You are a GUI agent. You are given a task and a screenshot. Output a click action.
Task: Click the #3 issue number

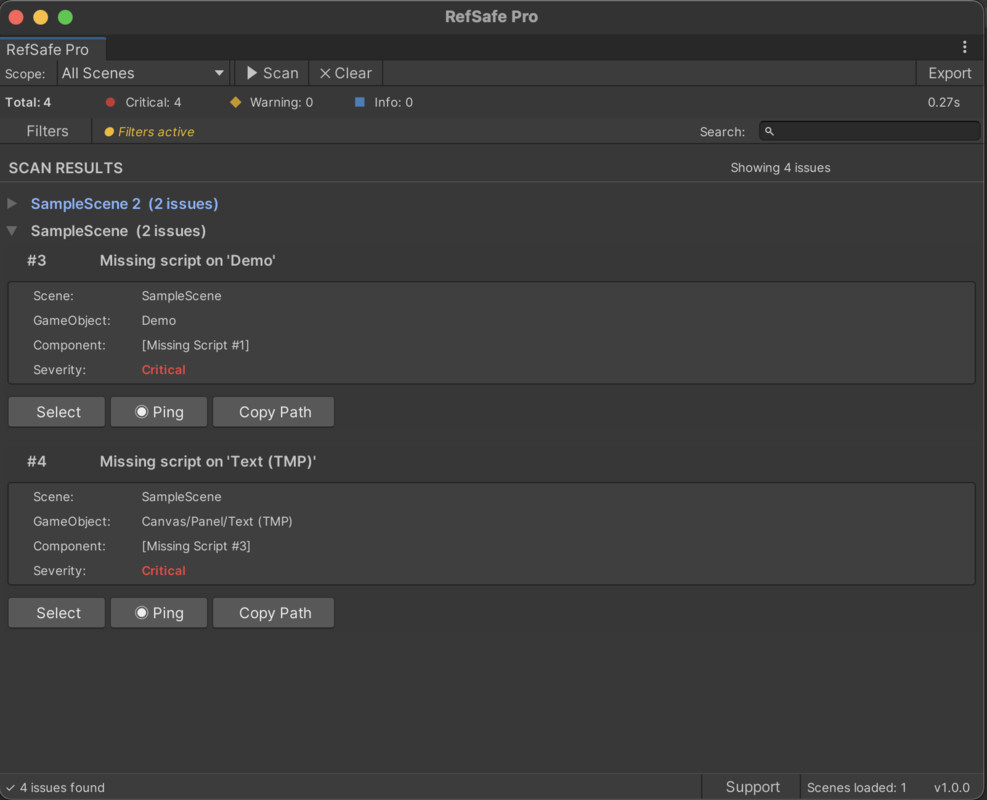coord(37,261)
